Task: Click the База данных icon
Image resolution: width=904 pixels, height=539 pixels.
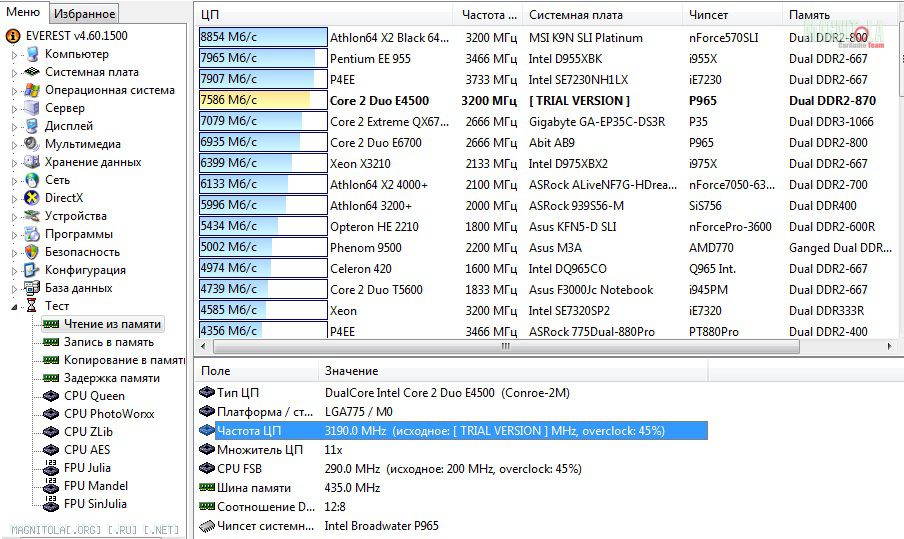Action: (x=32, y=288)
